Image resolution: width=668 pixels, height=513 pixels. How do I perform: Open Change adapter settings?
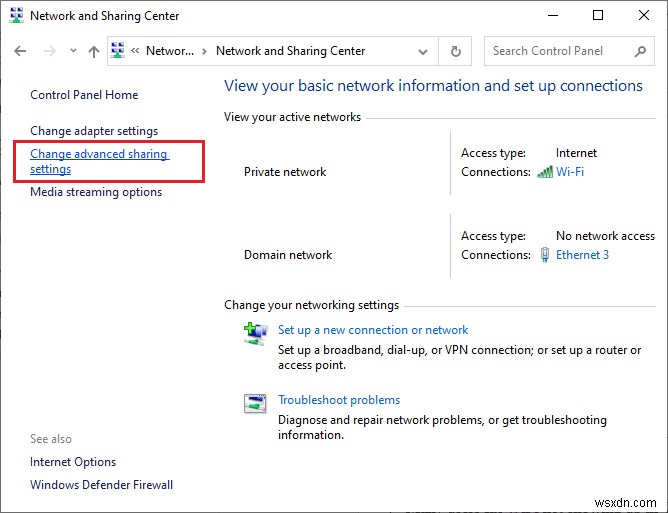[94, 131]
